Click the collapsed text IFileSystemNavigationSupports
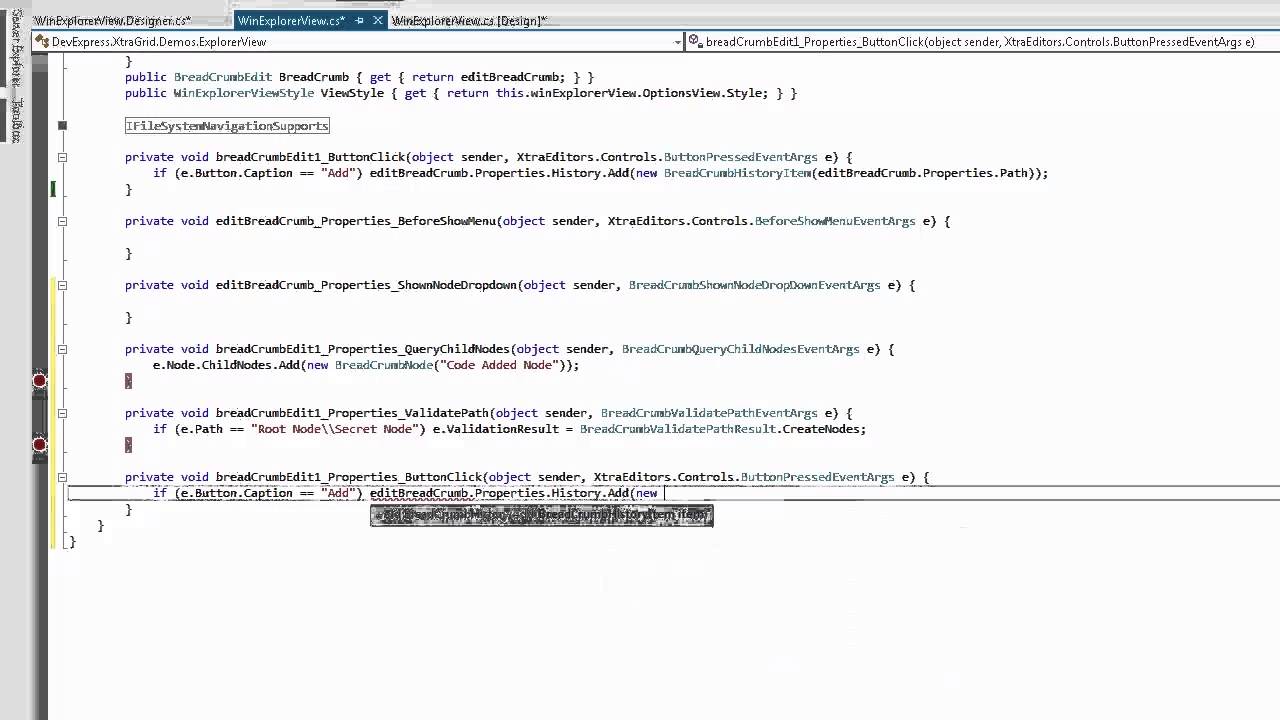Viewport: 1280px width, 720px height. coord(227,125)
